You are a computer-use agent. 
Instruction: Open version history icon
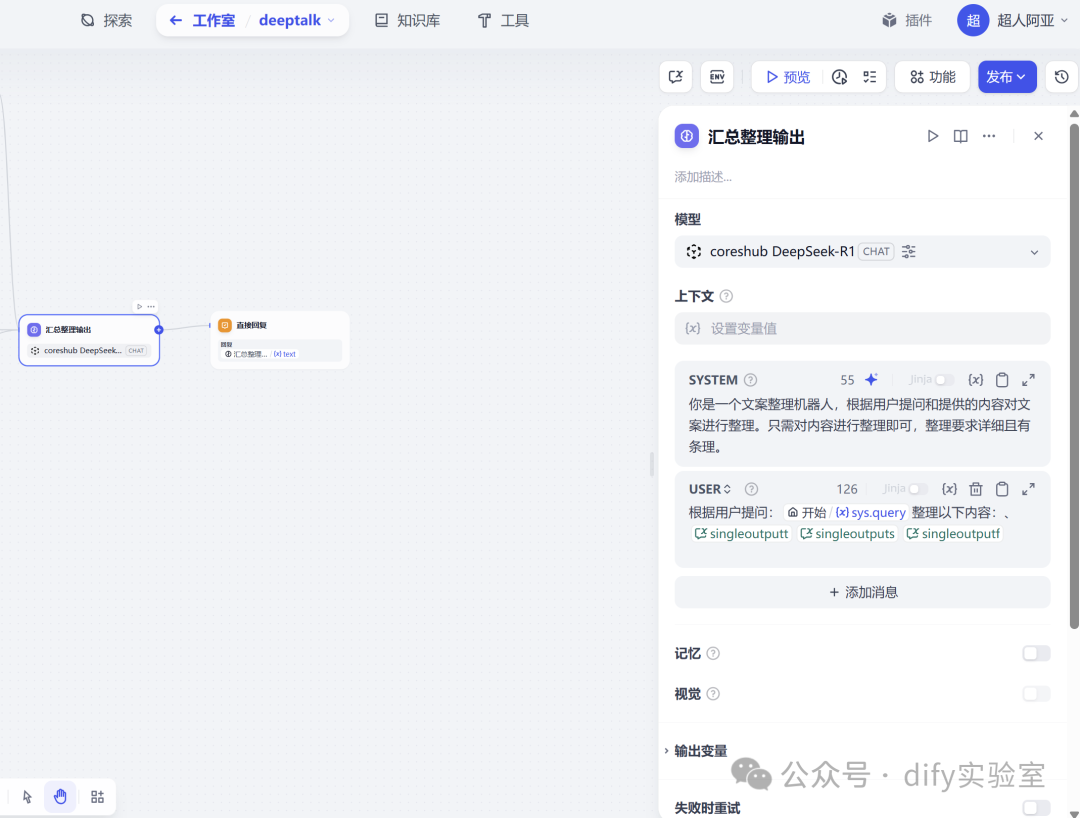[1061, 76]
